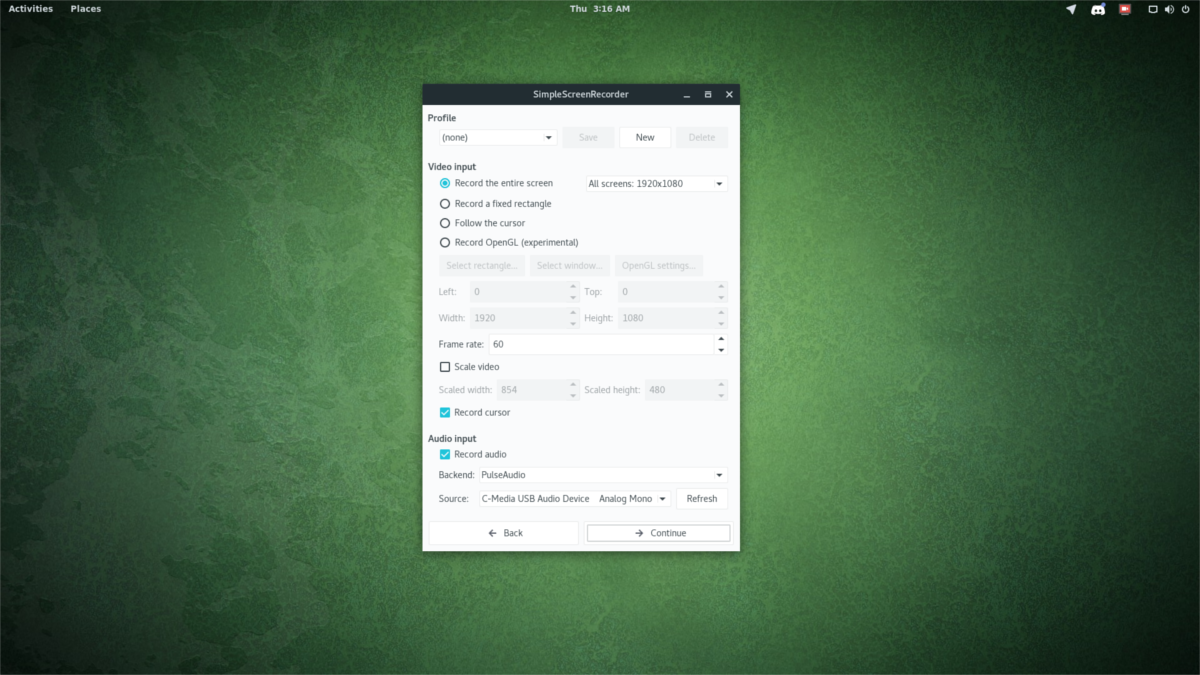Viewport: 1200px width, 675px height.
Task: Click the display tray icon
Action: click(1153, 9)
